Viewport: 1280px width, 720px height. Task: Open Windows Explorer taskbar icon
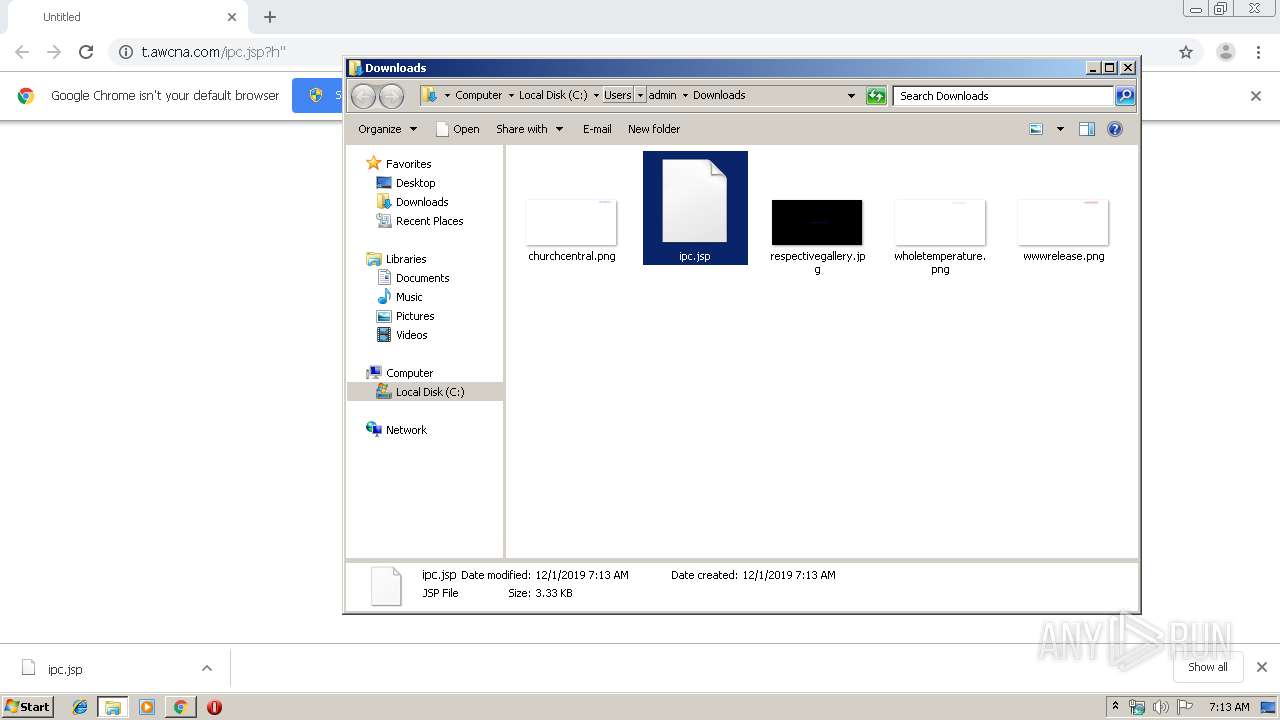[113, 707]
